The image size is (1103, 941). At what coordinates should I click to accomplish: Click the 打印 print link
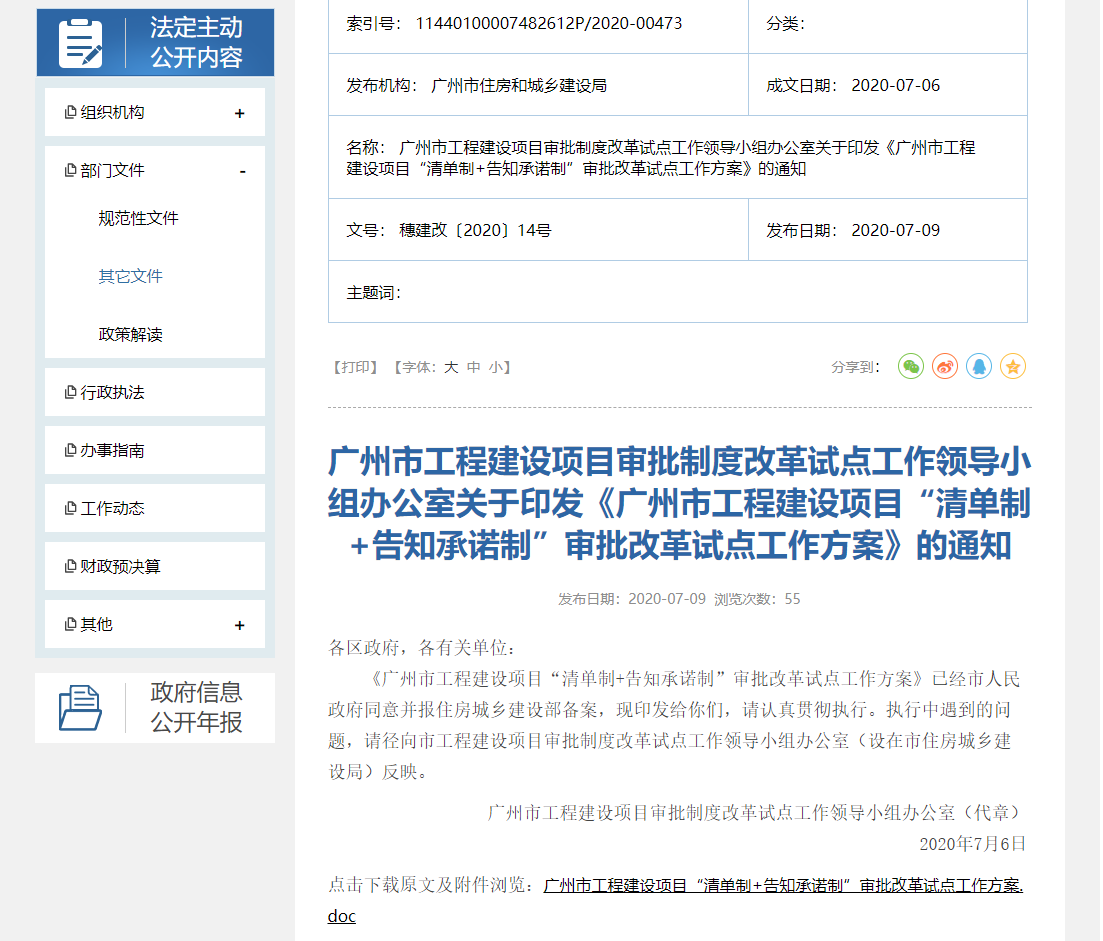point(355,367)
